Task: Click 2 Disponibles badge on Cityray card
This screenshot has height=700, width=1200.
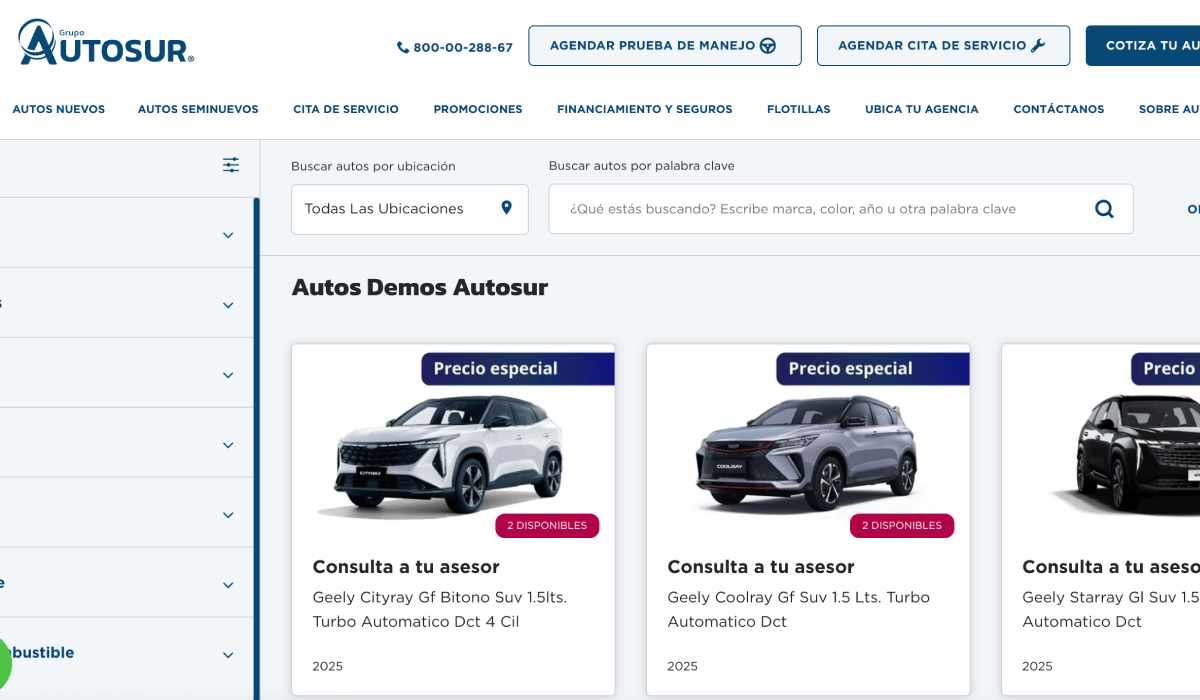Action: (x=547, y=525)
